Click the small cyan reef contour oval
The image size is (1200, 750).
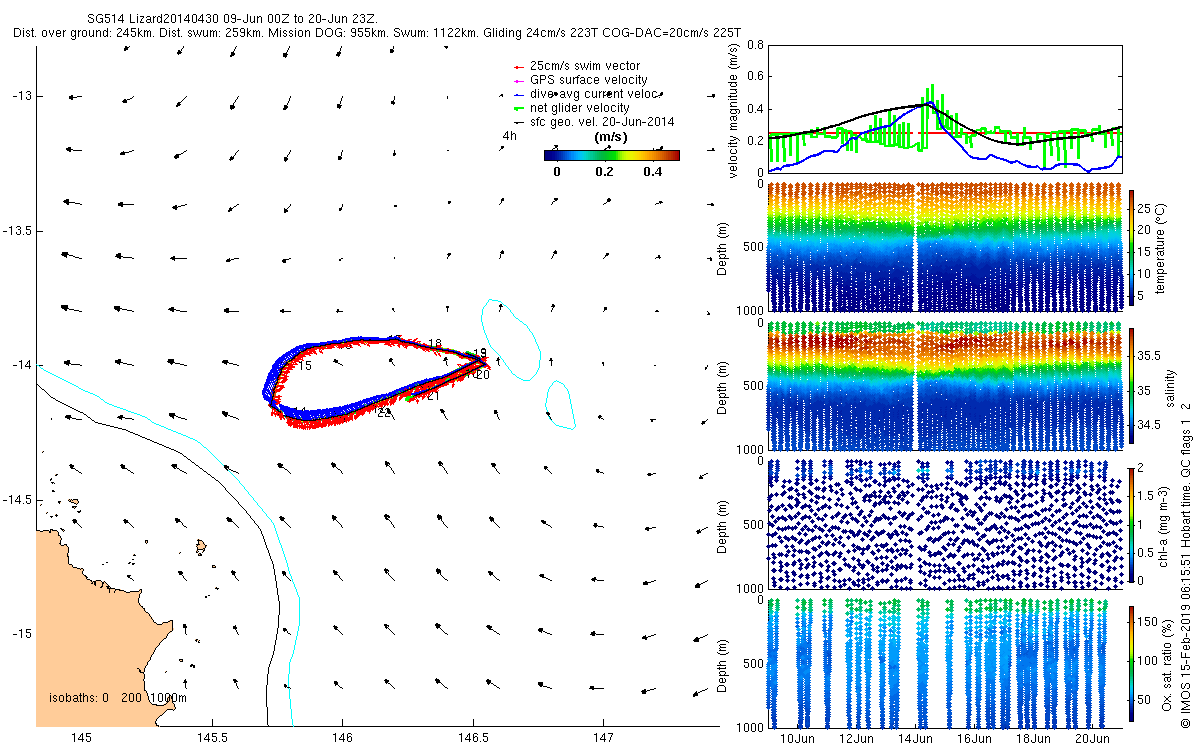[x=560, y=404]
